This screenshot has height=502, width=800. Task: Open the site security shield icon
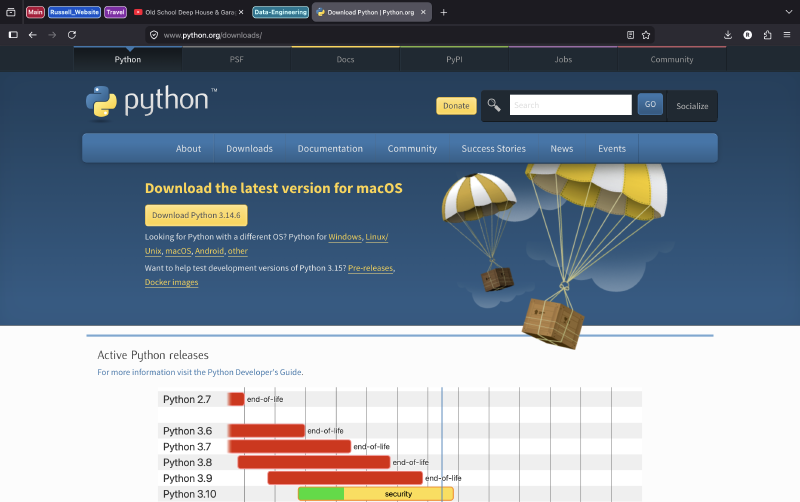[154, 35]
